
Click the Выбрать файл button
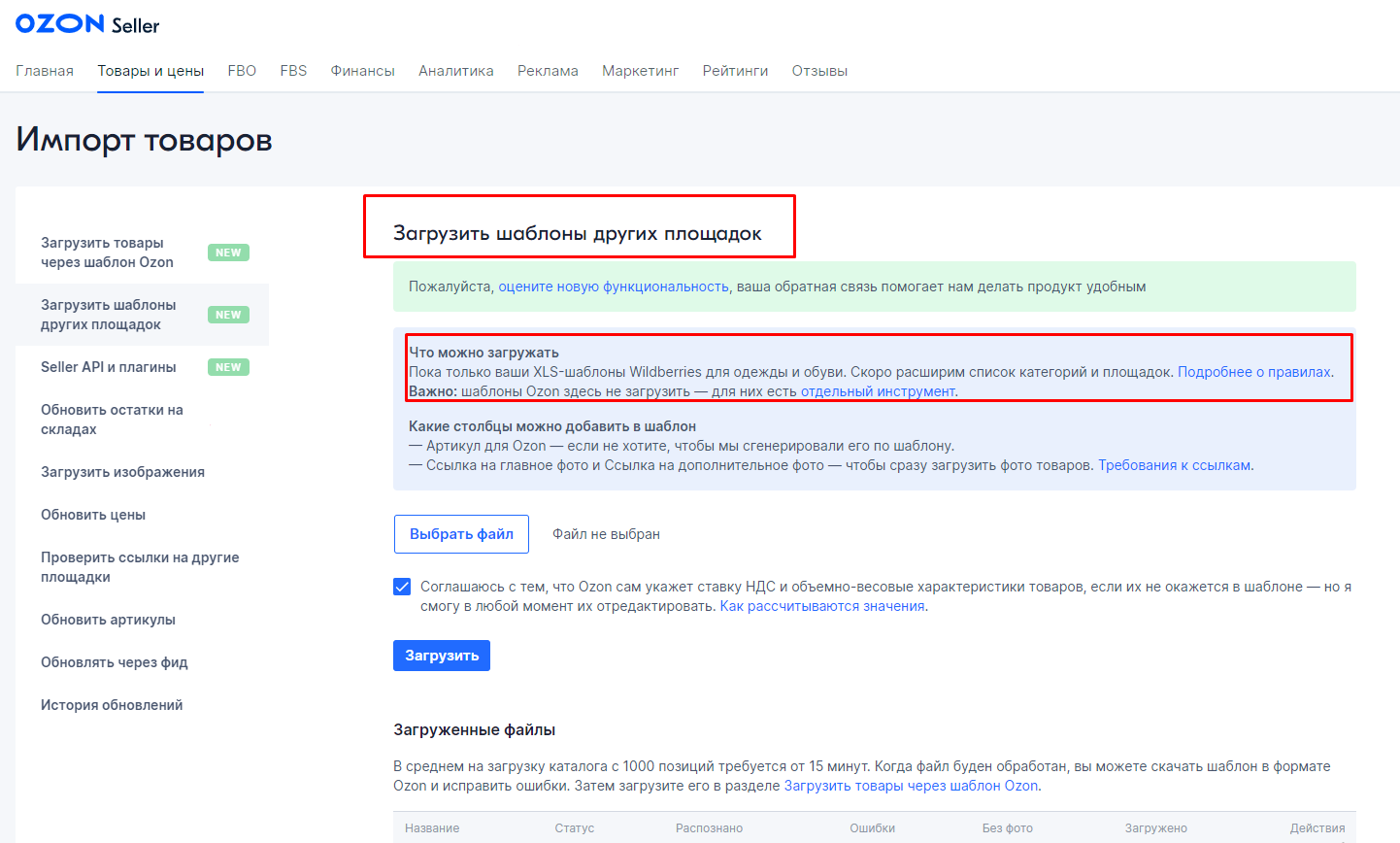pyautogui.click(x=461, y=534)
